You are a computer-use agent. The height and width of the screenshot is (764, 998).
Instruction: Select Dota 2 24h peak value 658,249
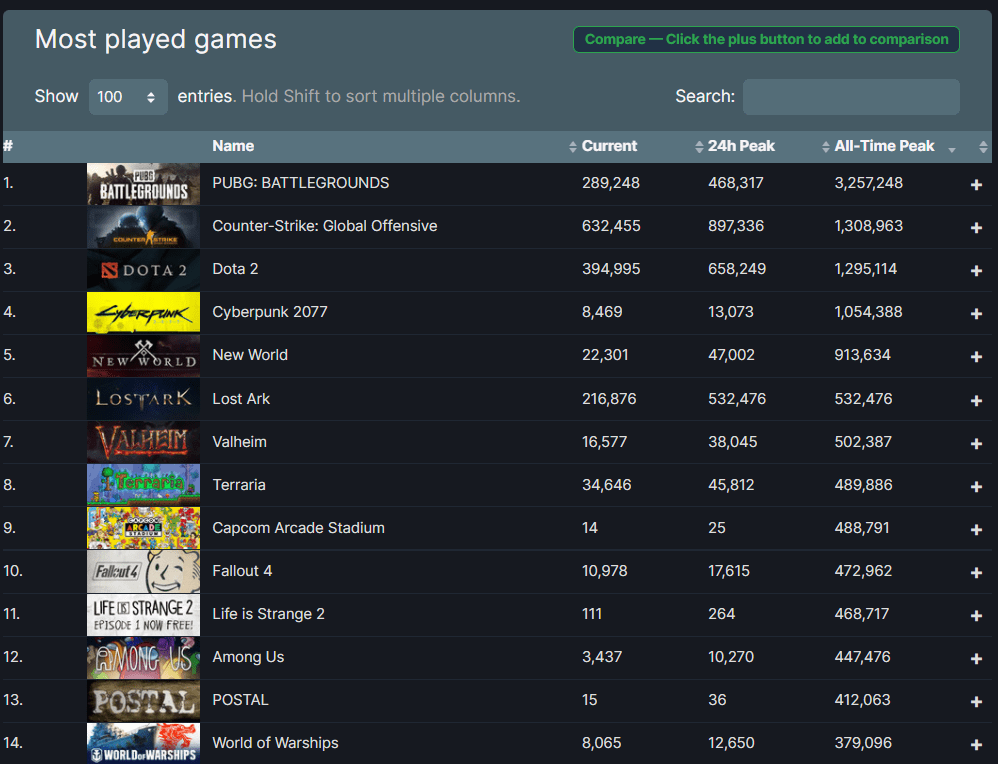[x=737, y=269]
